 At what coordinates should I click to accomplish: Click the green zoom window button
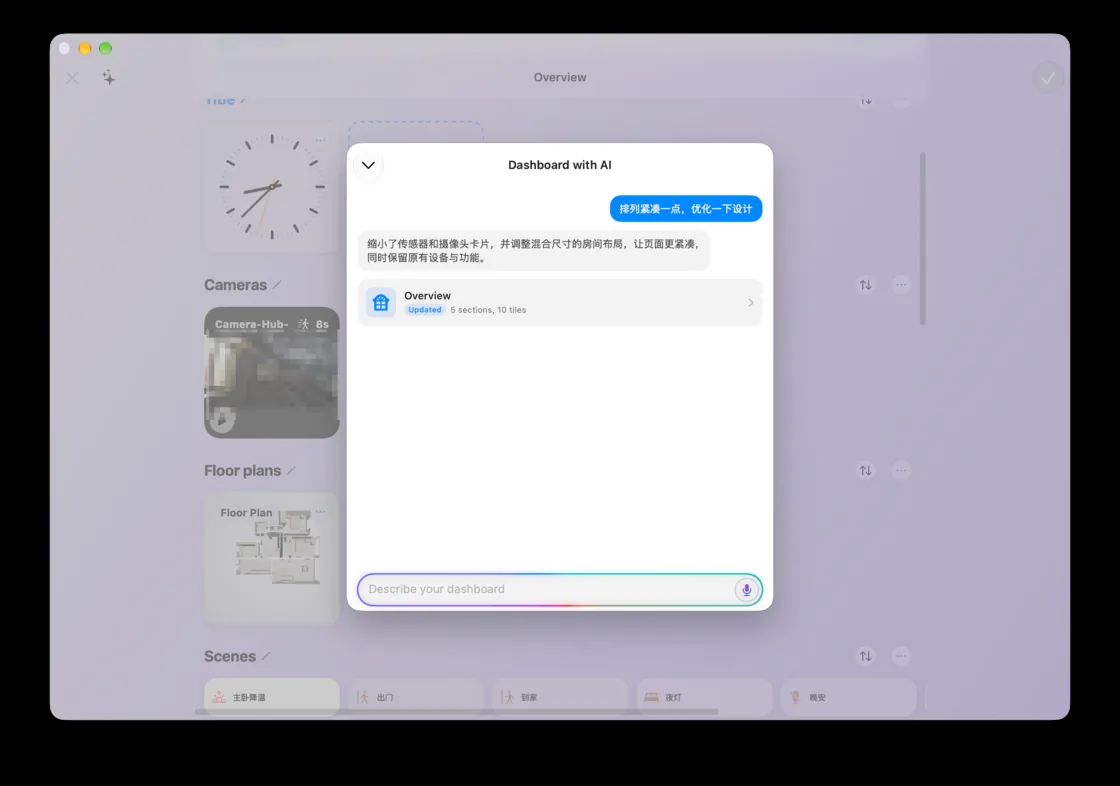pos(106,49)
